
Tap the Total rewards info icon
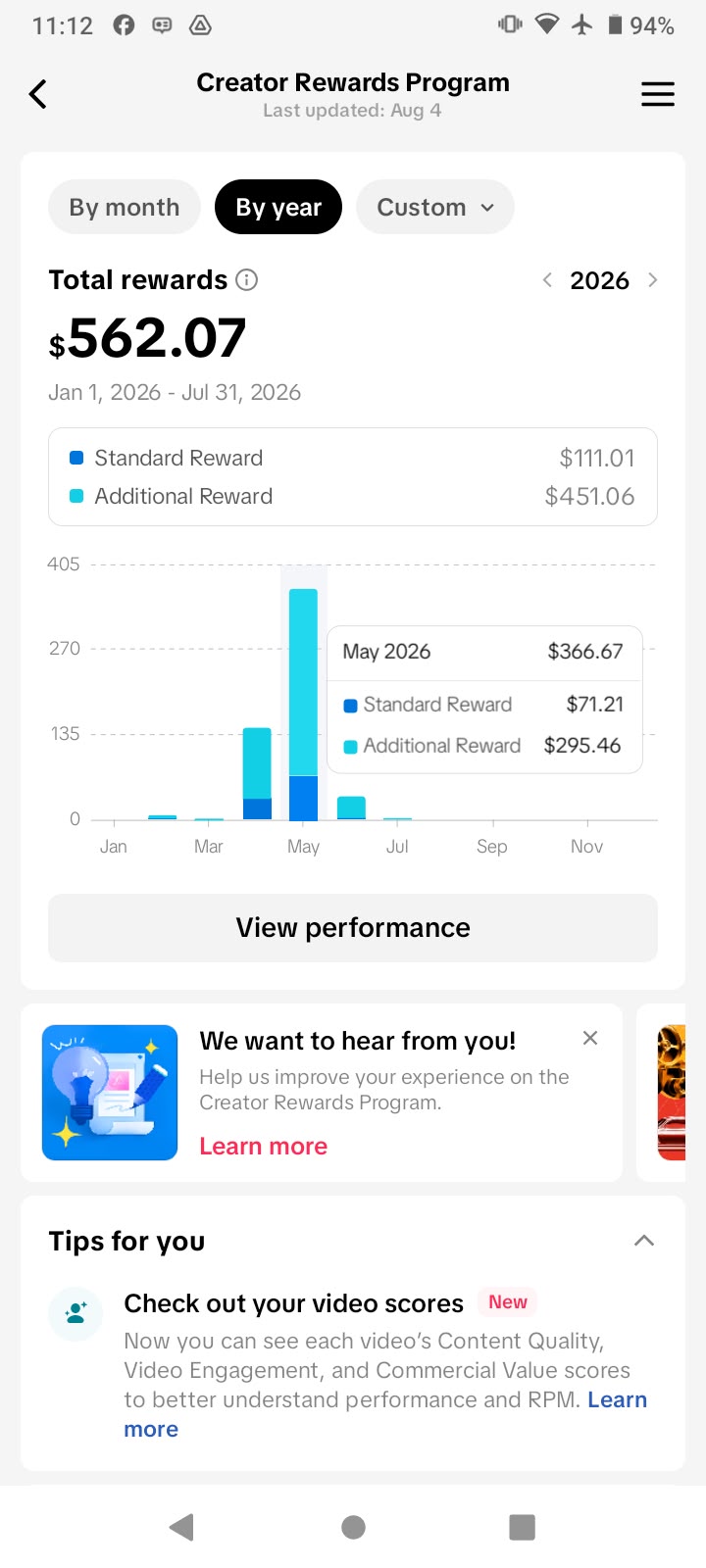[x=247, y=280]
